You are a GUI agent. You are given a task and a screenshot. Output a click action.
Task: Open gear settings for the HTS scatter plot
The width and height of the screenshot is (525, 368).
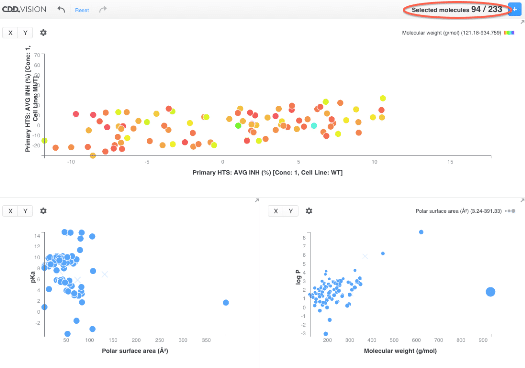coord(43,33)
